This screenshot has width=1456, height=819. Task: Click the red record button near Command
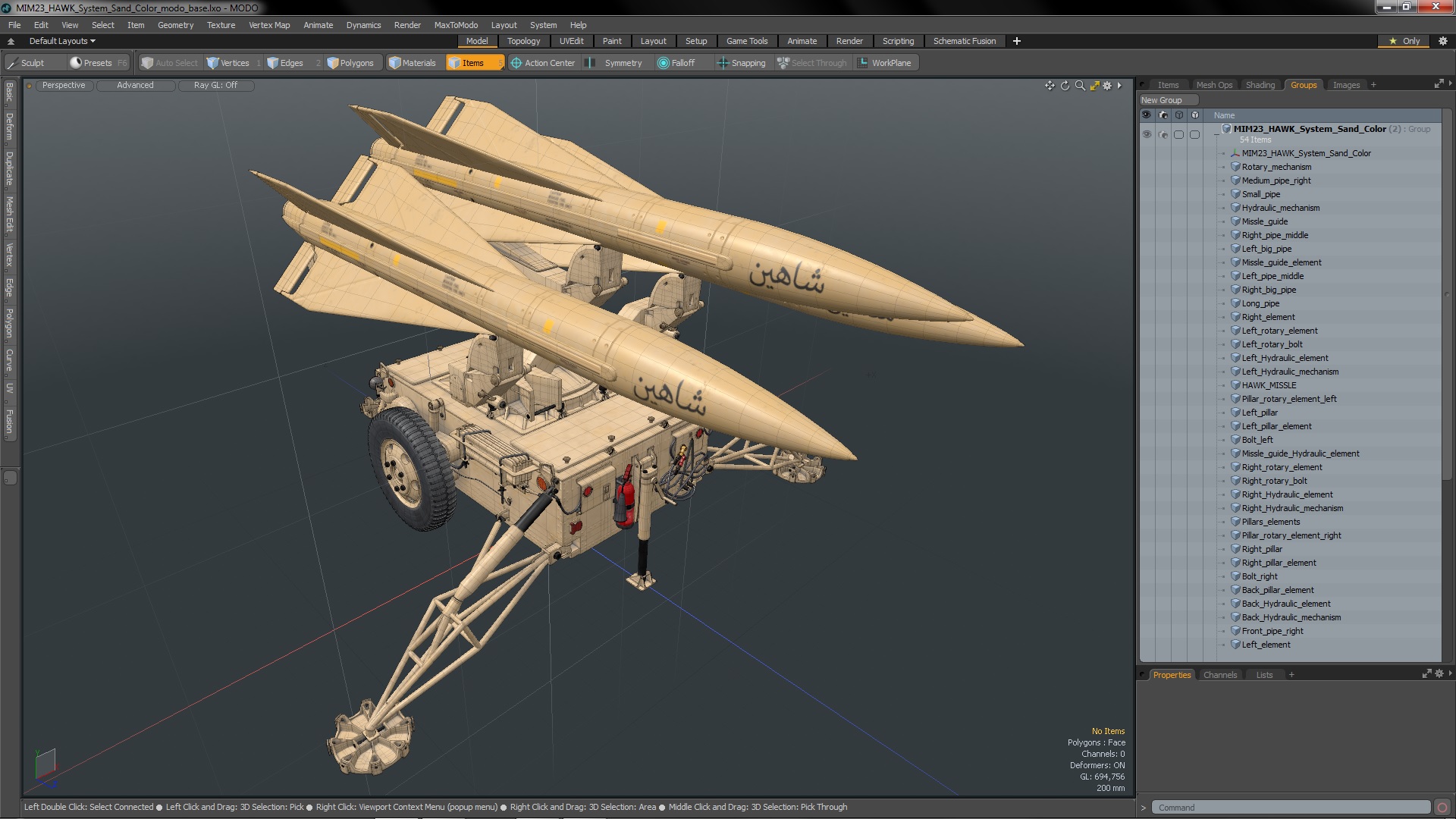[1442, 808]
